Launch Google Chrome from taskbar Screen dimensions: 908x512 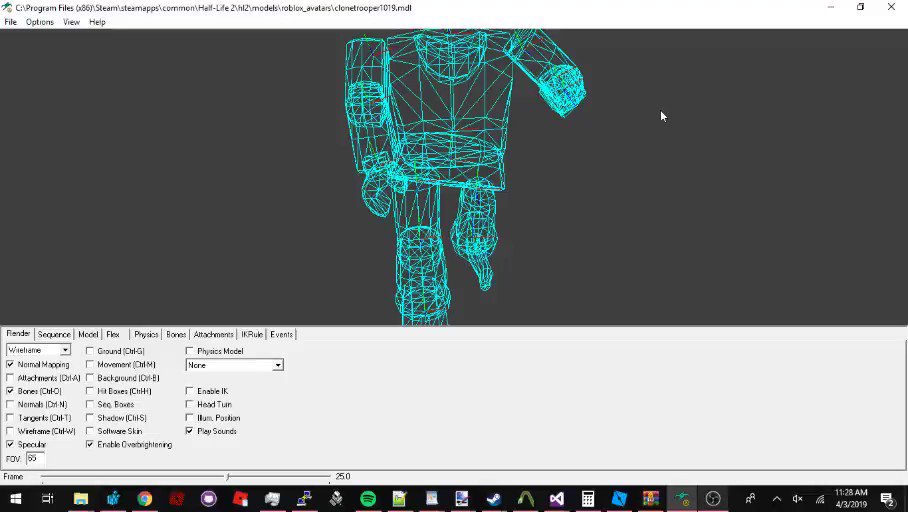(x=145, y=498)
